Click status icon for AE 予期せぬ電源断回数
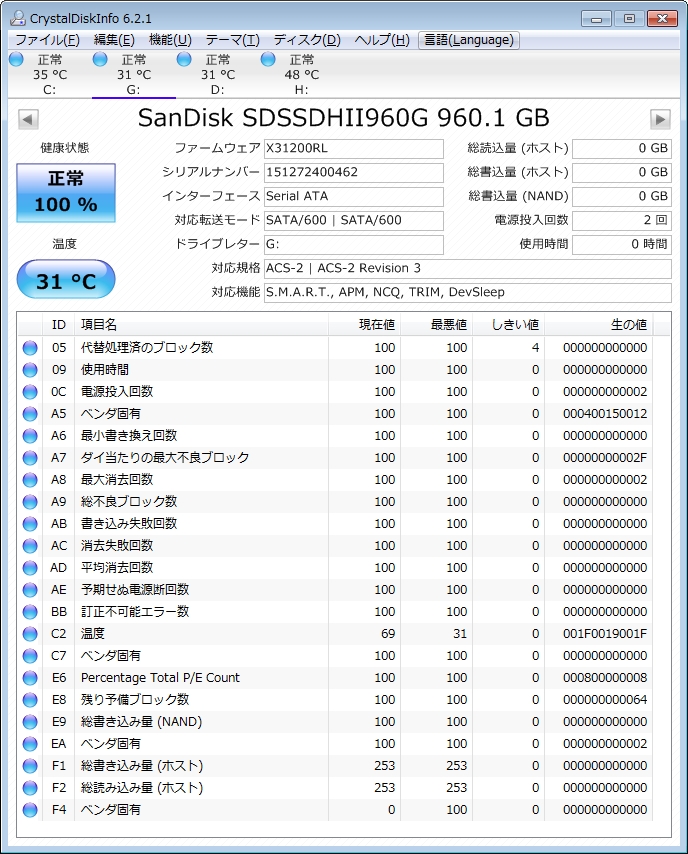Image resolution: width=688 pixels, height=854 pixels. click(x=30, y=590)
